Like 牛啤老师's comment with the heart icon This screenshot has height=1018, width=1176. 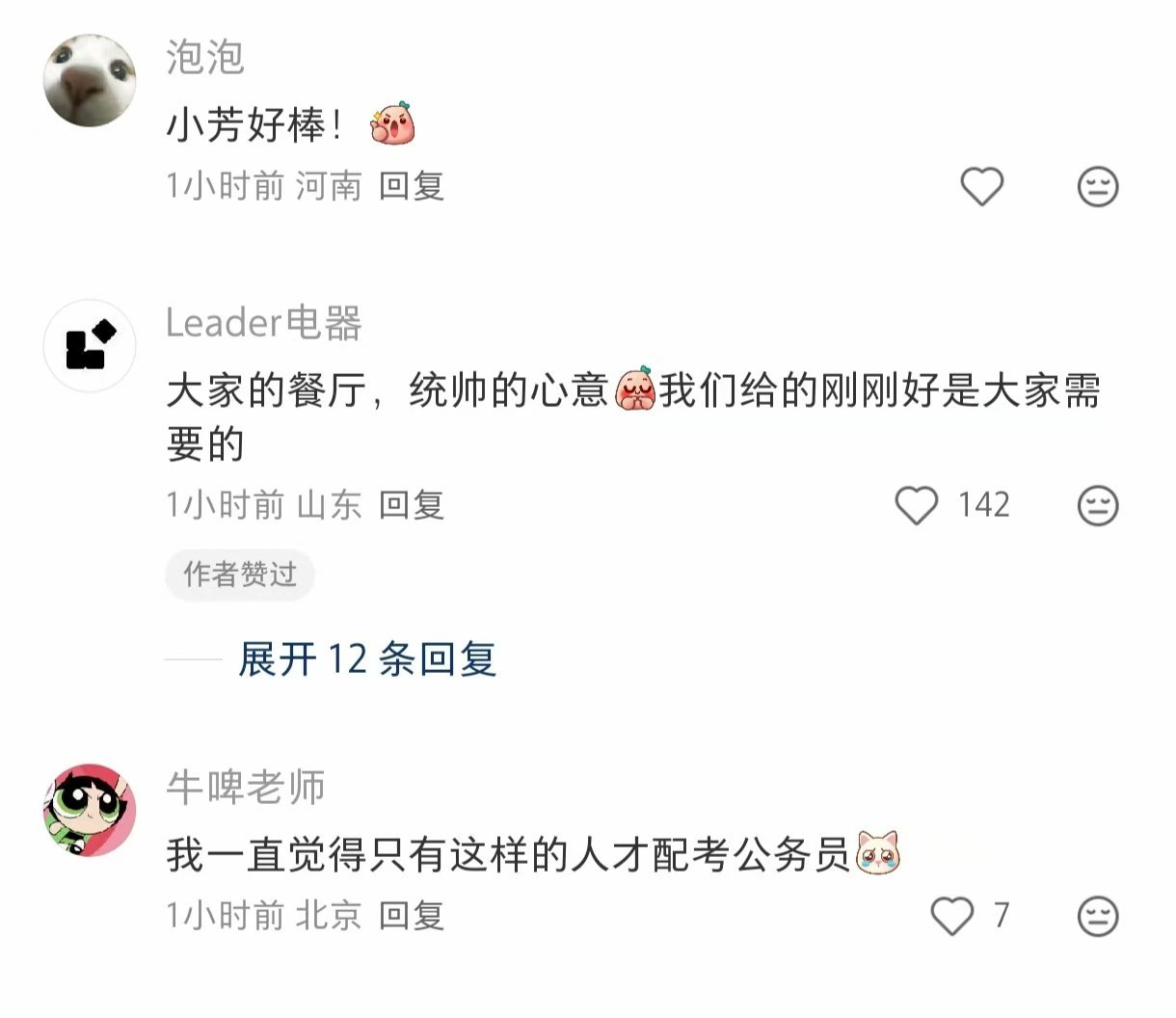[x=952, y=916]
